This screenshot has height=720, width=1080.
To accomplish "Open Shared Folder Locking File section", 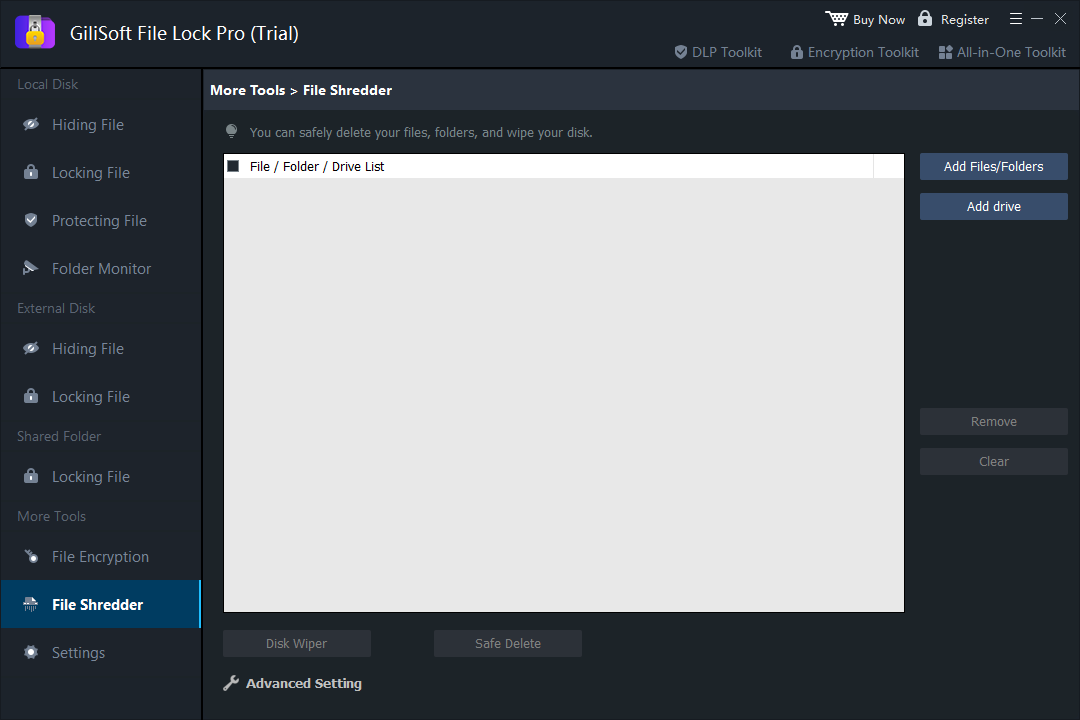I will [101, 477].
